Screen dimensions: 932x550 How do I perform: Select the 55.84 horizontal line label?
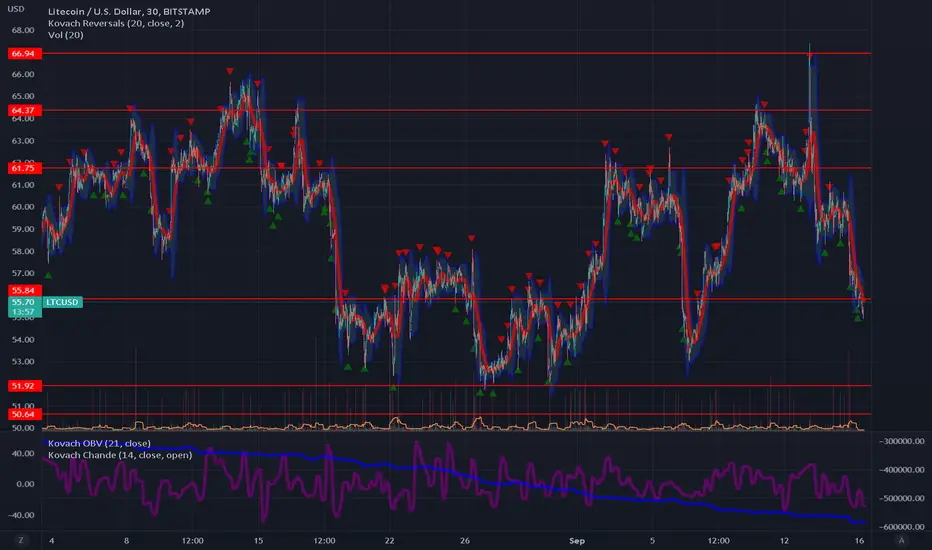pos(24,290)
